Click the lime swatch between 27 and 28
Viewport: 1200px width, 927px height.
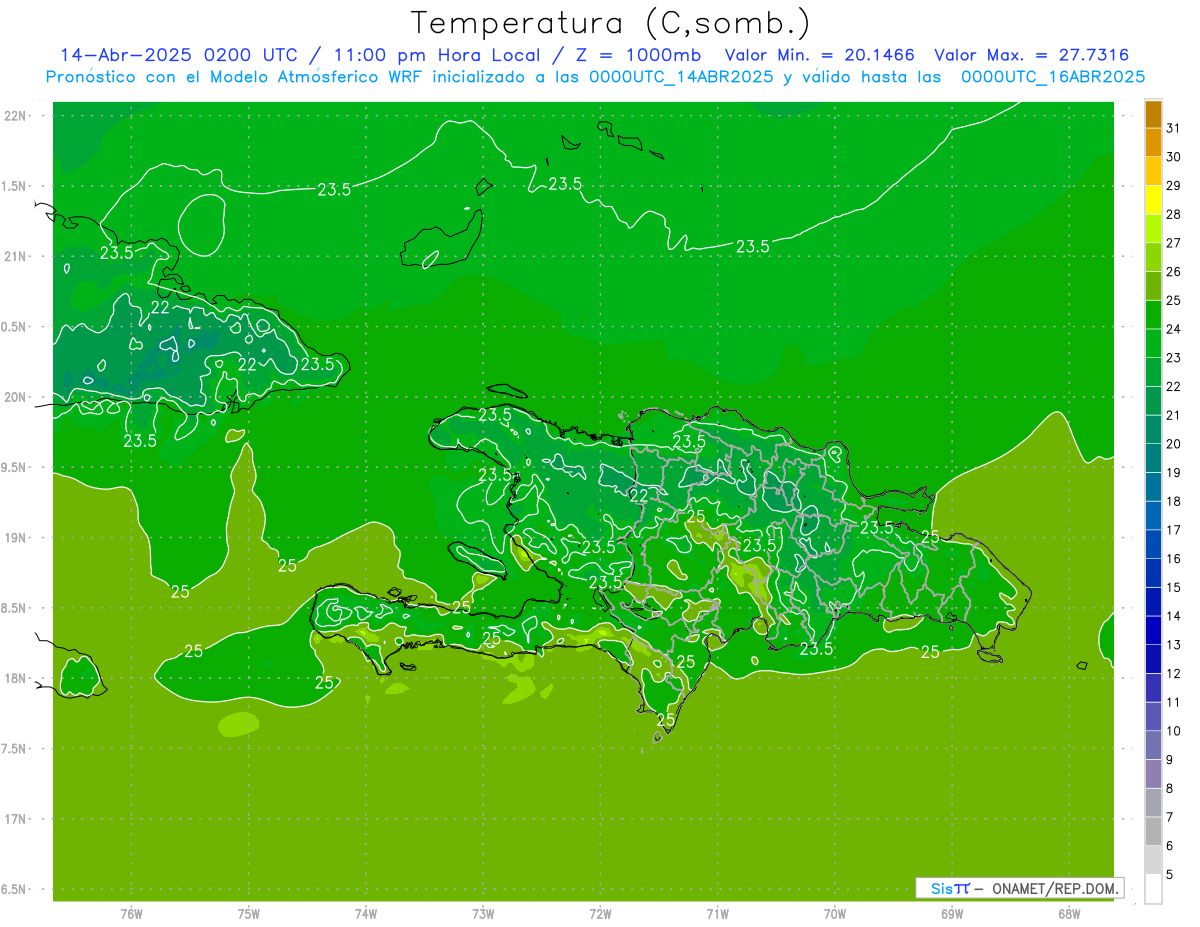1153,229
